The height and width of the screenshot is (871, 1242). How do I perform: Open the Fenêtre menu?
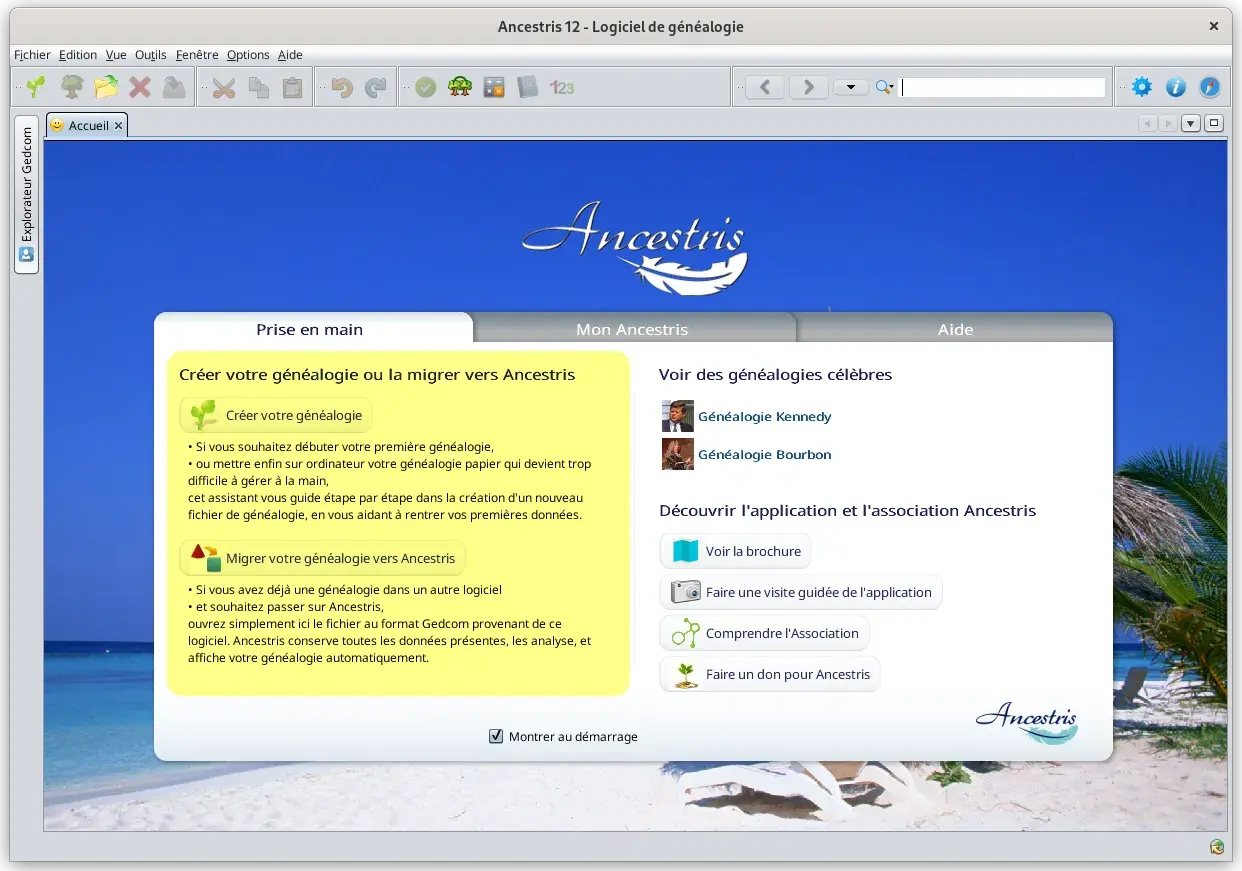coord(197,55)
